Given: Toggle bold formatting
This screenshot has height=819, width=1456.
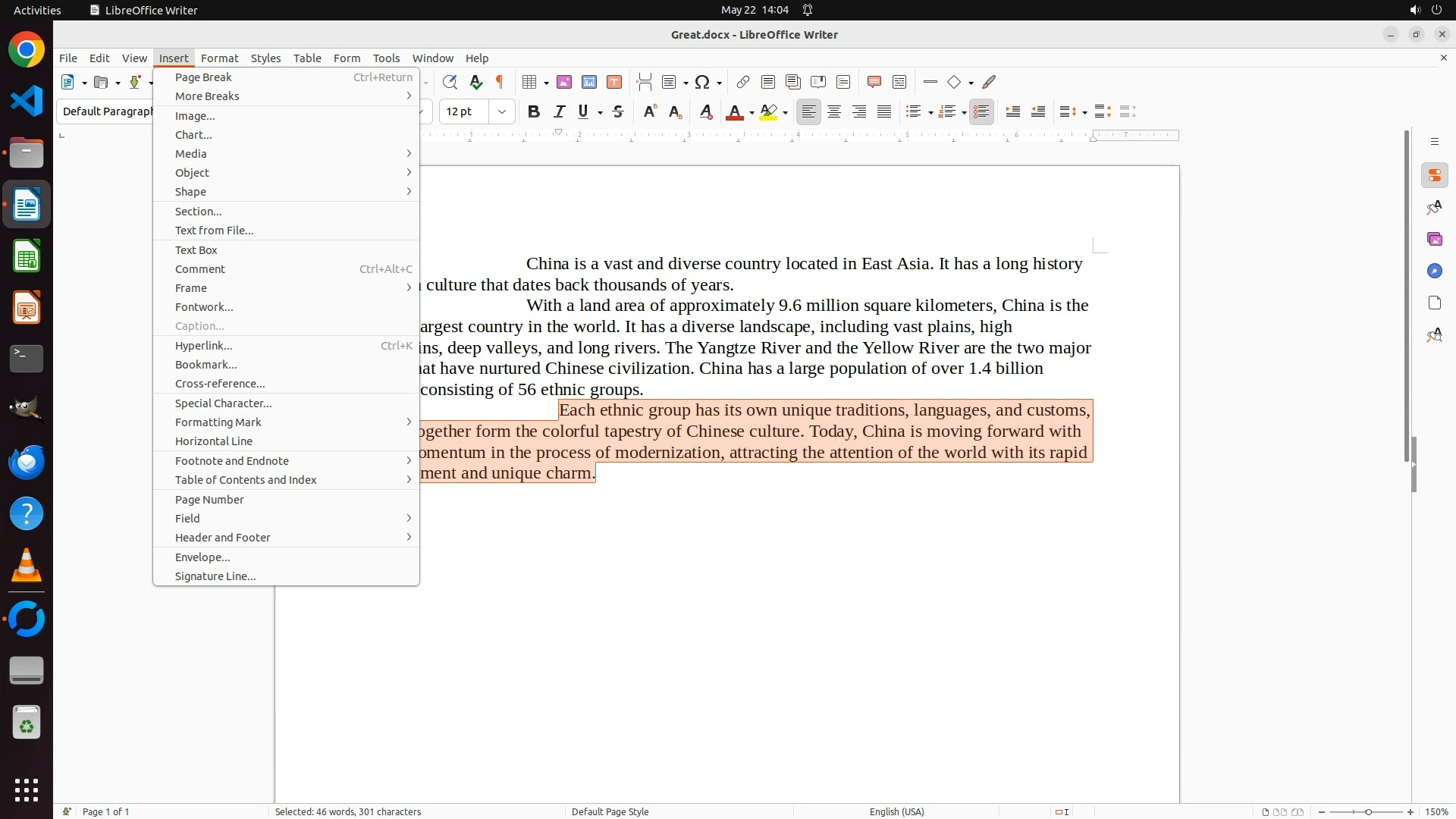Looking at the screenshot, I should [x=534, y=111].
